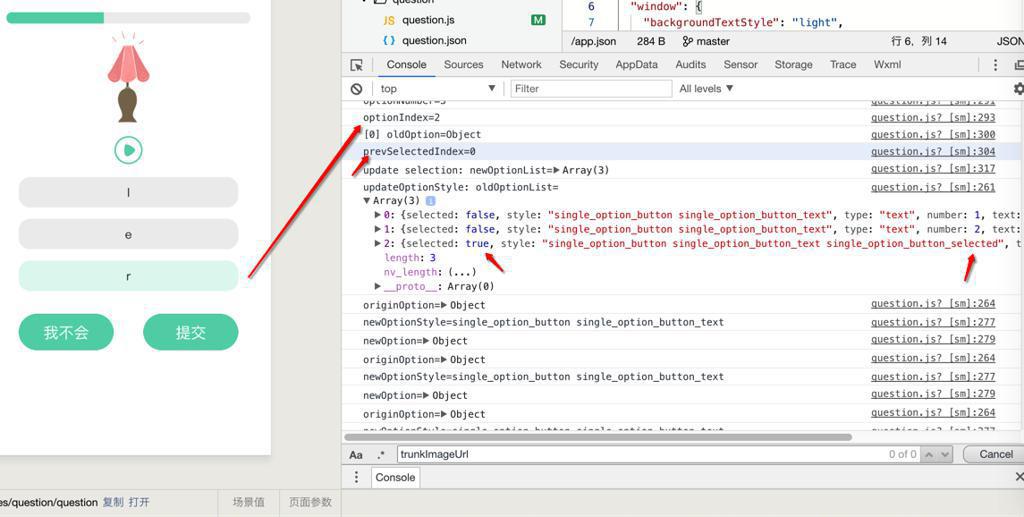Toggle match case 'Aa' search option
This screenshot has width=1024, height=517.
pyautogui.click(x=356, y=454)
